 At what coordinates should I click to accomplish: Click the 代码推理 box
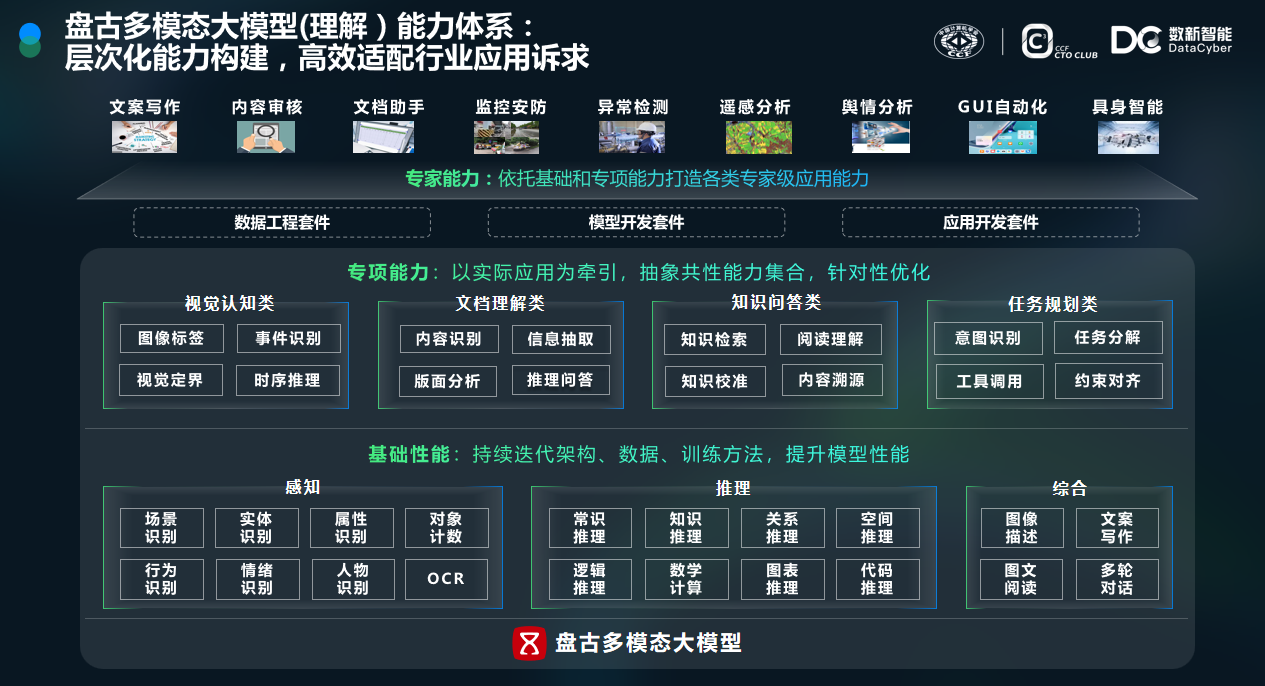[x=877, y=579]
